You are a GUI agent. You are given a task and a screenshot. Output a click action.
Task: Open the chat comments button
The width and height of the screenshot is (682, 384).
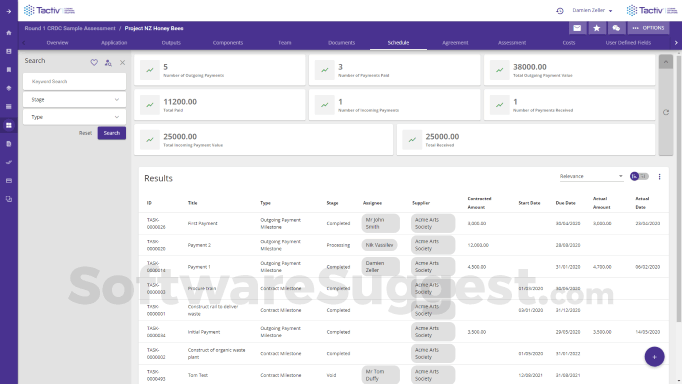coord(616,28)
